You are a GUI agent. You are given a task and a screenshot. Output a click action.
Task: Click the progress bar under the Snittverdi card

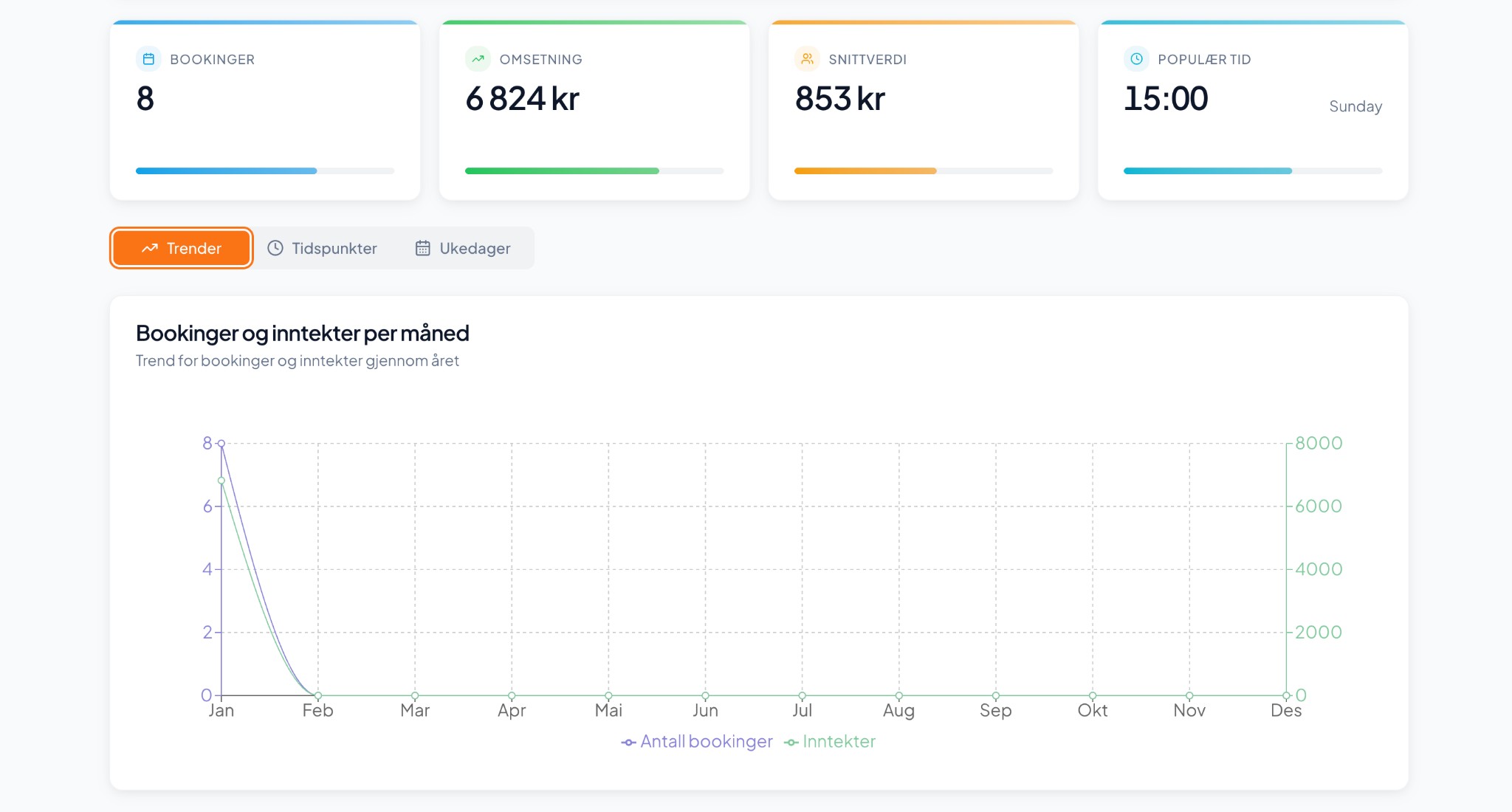923,171
